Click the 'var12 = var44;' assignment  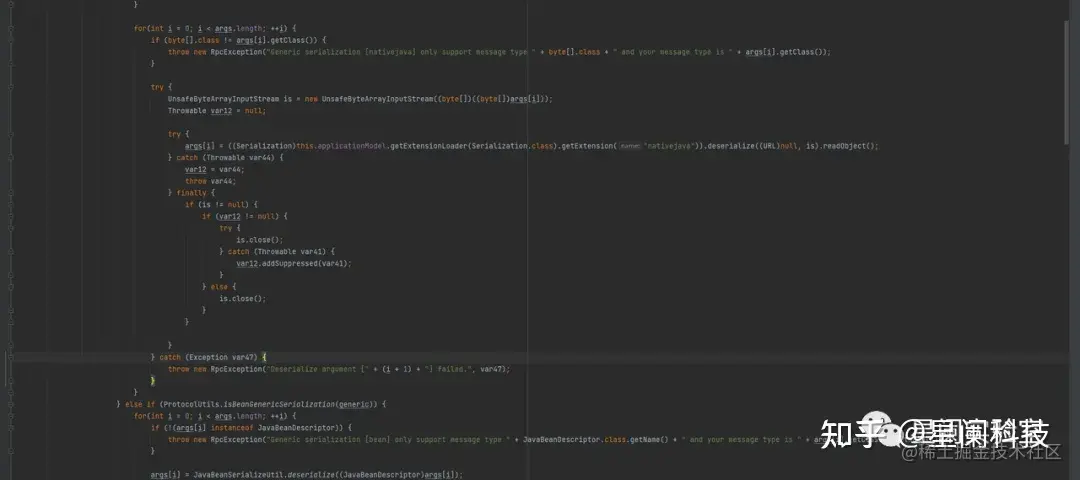[x=214, y=169]
